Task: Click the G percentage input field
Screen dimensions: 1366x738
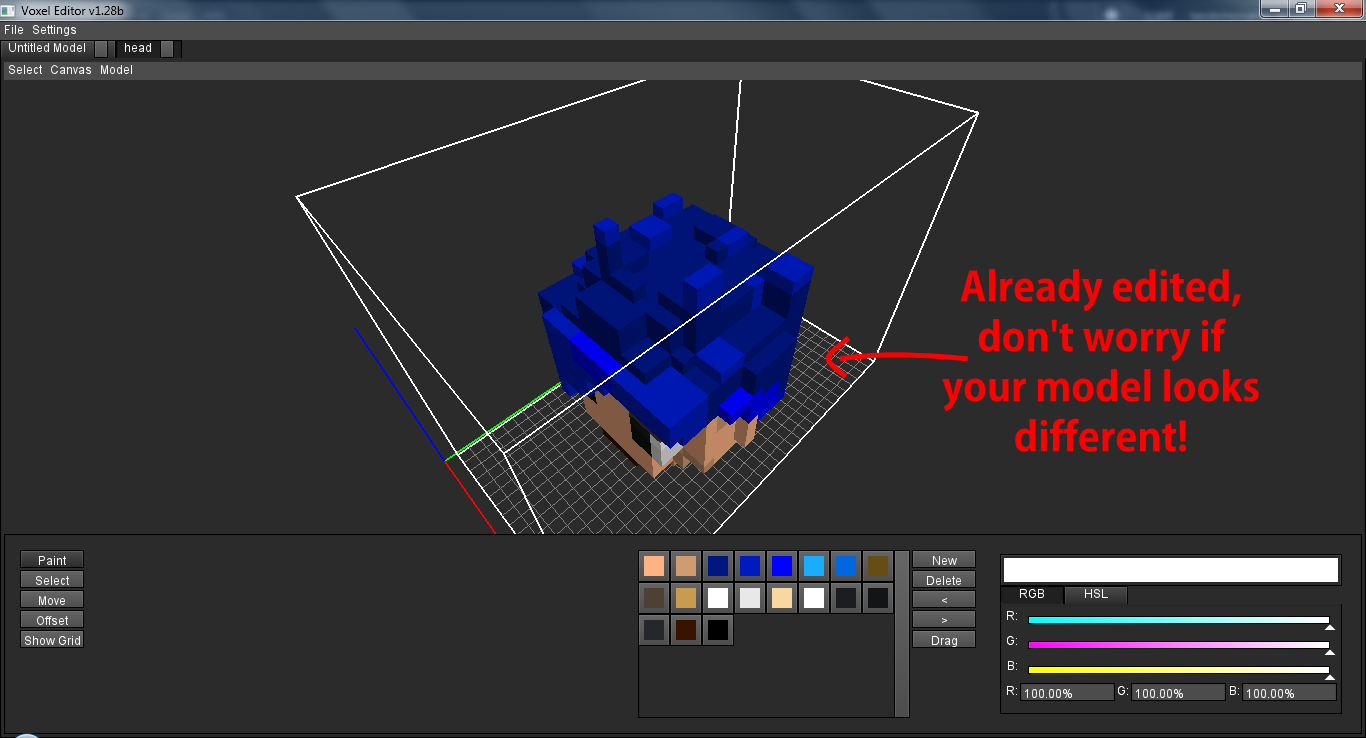Action: point(1178,692)
